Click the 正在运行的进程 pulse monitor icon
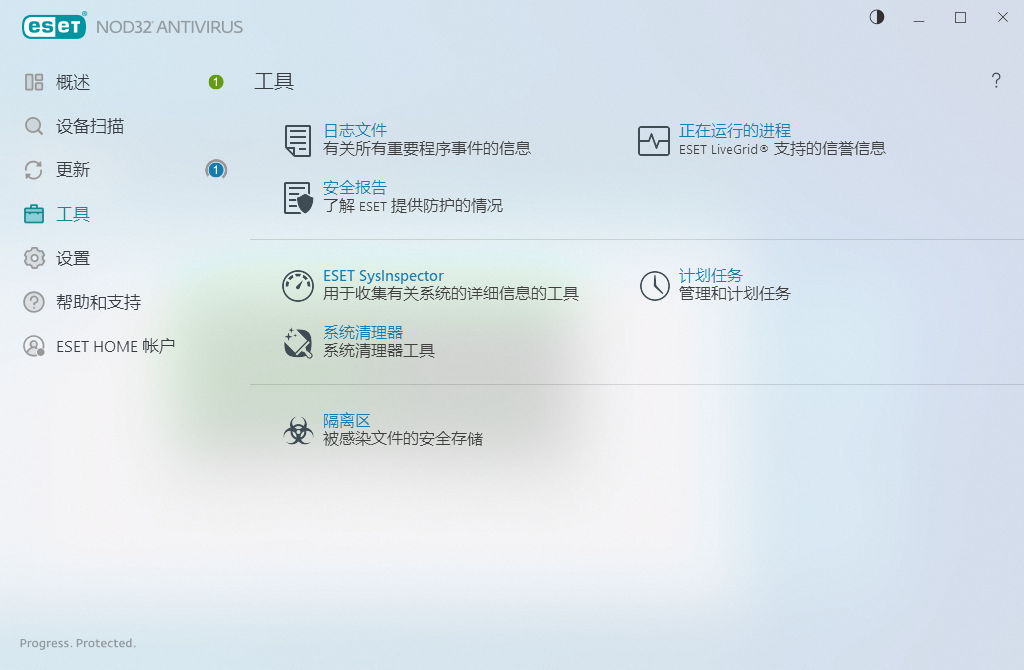 click(x=654, y=140)
